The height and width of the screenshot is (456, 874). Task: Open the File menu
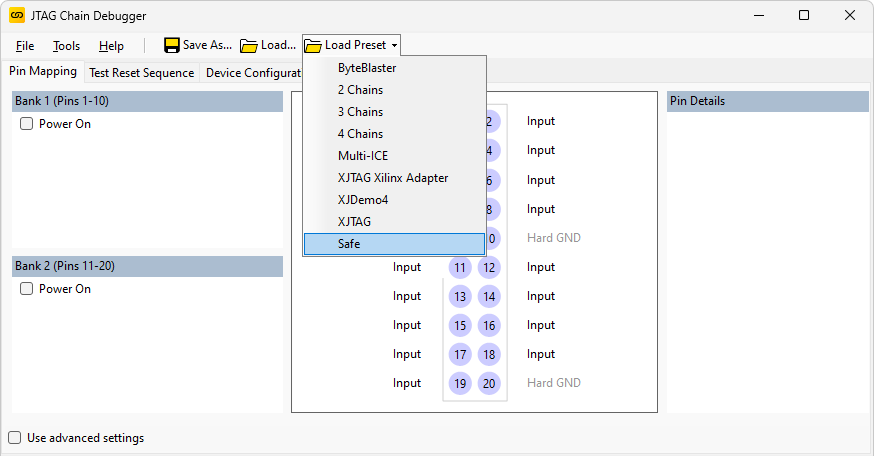coord(25,46)
